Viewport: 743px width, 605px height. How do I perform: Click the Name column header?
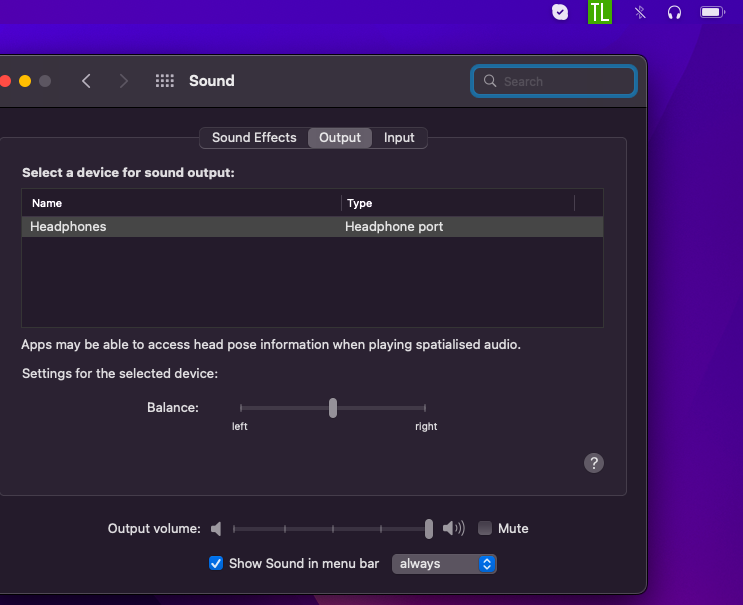(x=181, y=203)
